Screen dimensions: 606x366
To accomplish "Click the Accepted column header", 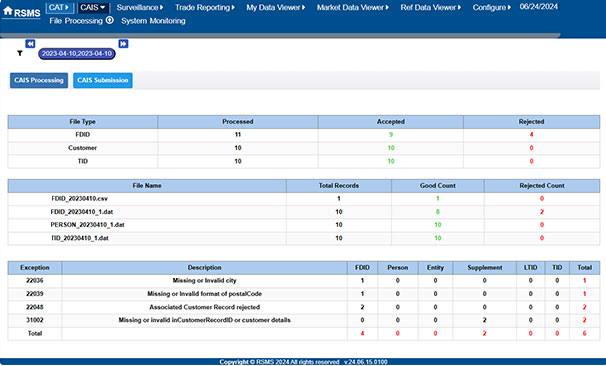I will [x=391, y=122].
